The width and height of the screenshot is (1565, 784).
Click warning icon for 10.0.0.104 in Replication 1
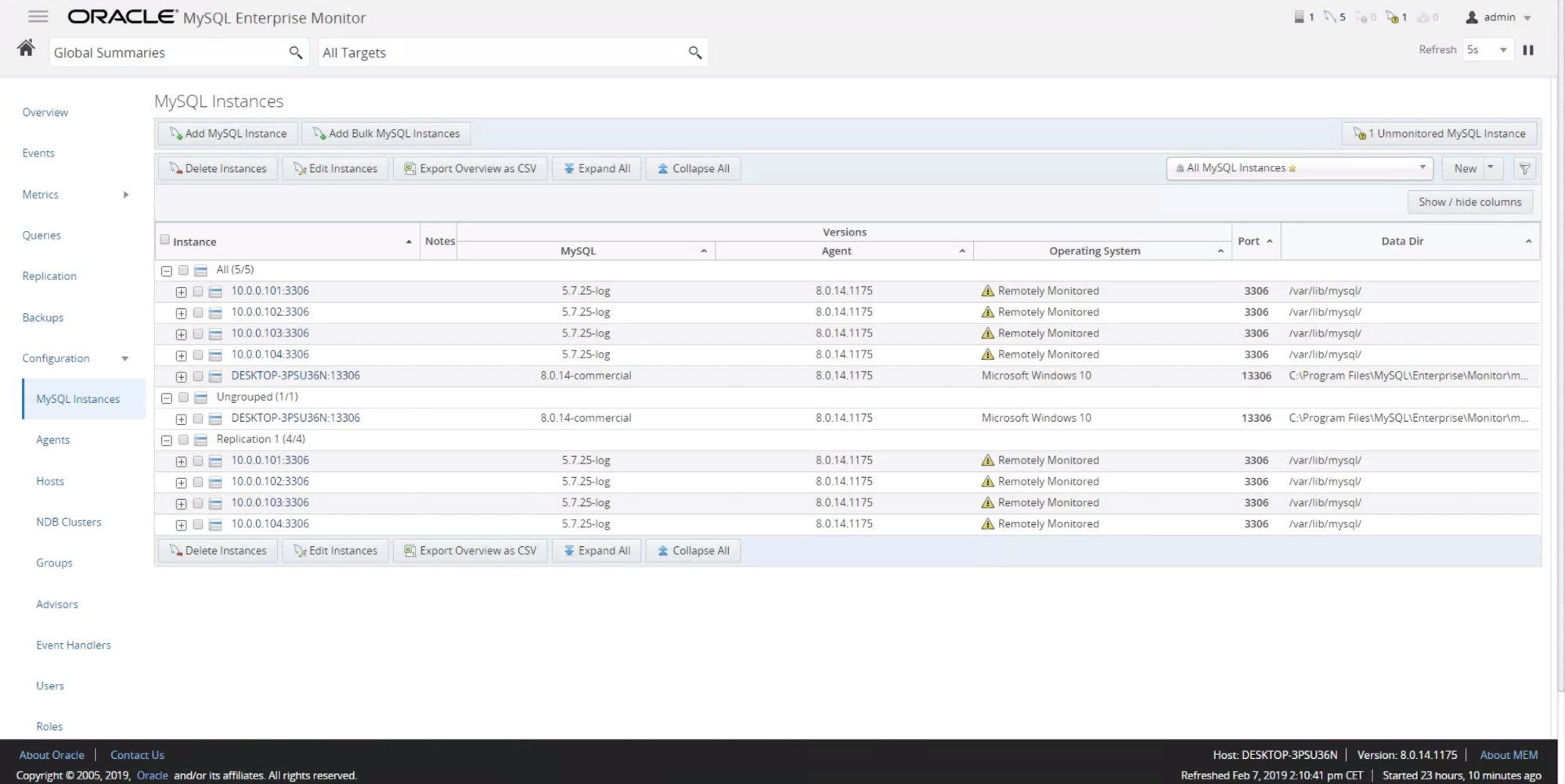coord(987,524)
